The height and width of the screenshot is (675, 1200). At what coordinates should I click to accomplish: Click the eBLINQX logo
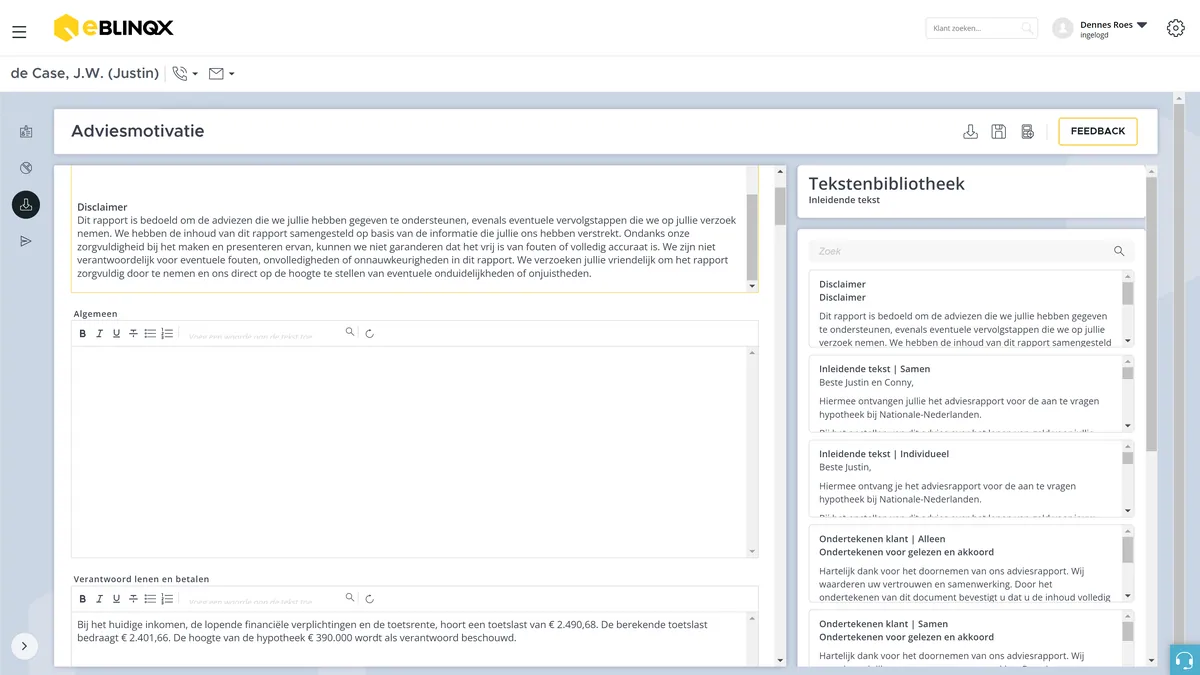point(112,28)
